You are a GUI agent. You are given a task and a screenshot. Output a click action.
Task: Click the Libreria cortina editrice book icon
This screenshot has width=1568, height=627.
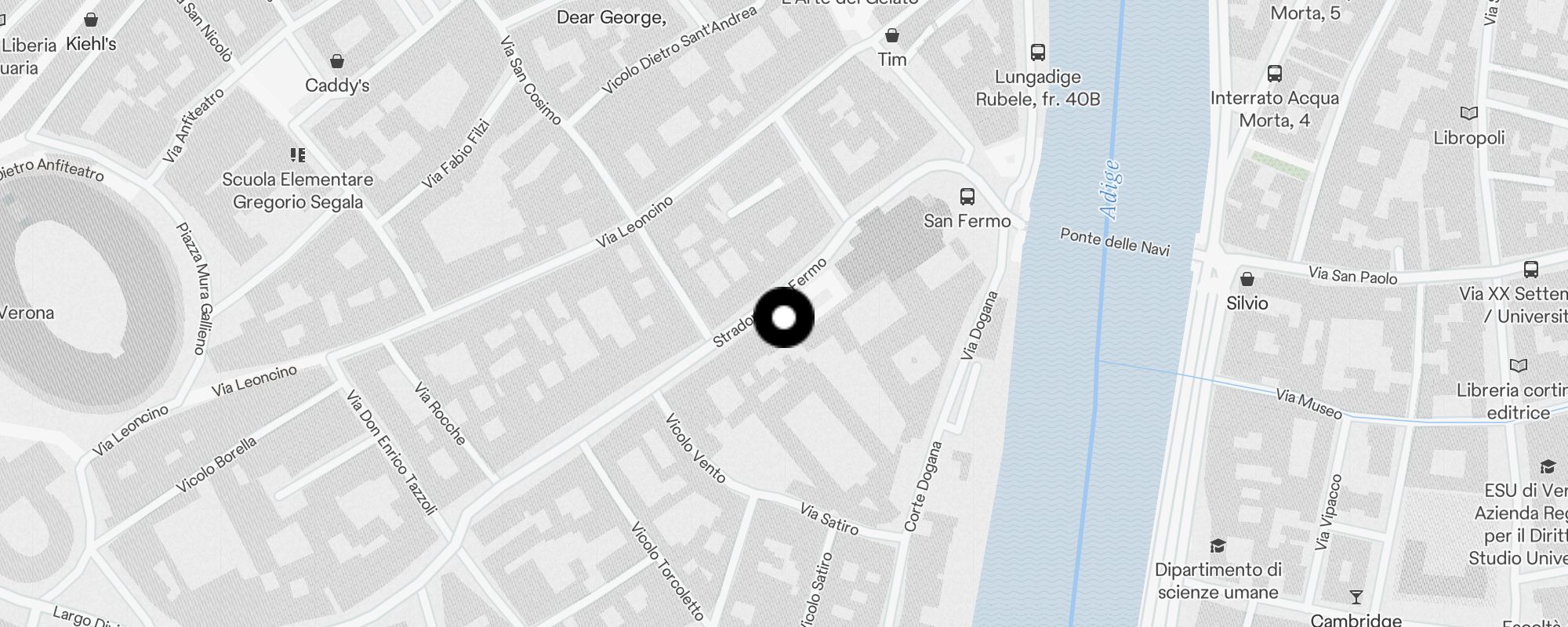point(1519,366)
